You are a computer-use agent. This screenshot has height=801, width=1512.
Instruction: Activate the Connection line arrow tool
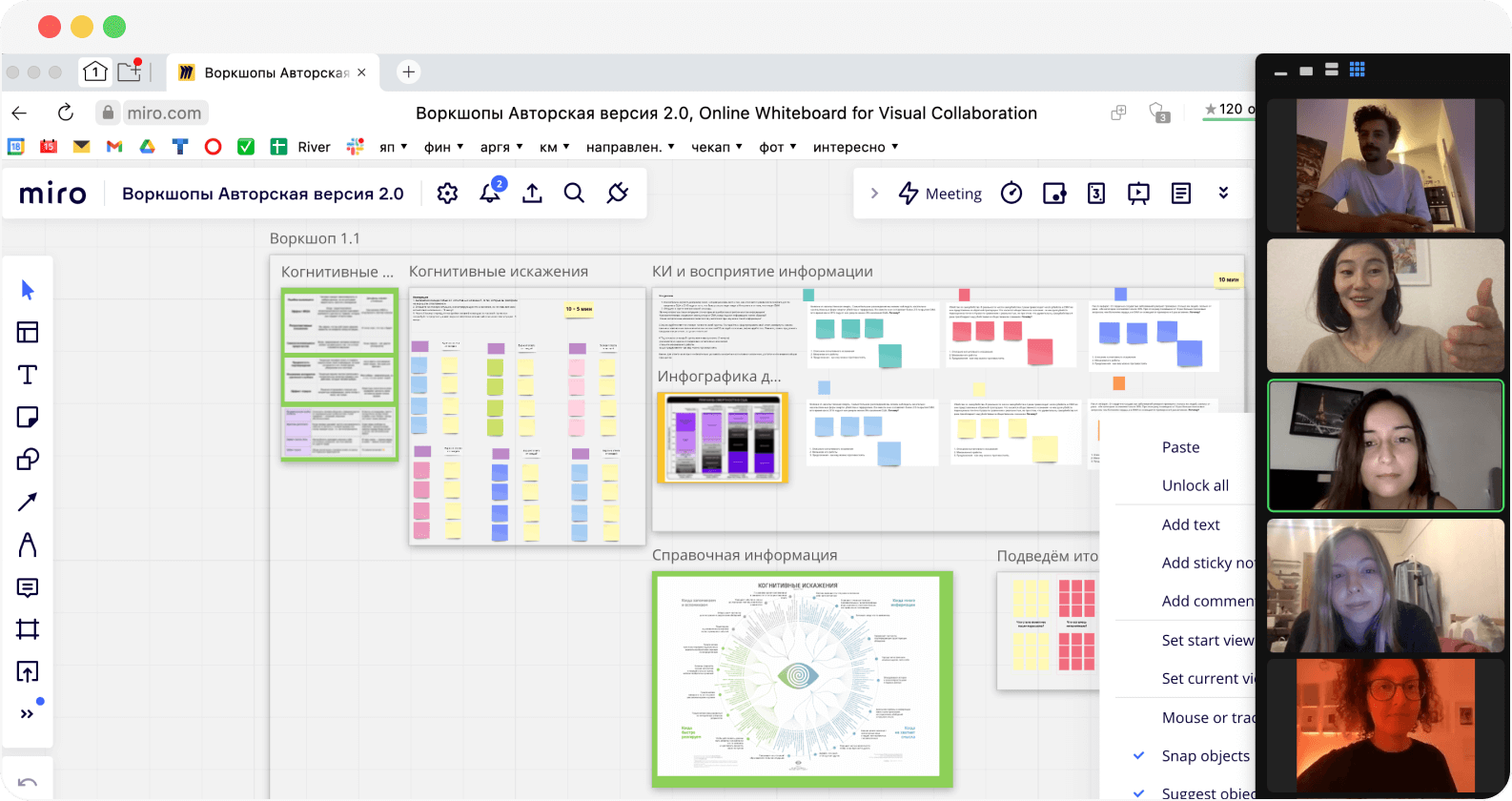(28, 502)
